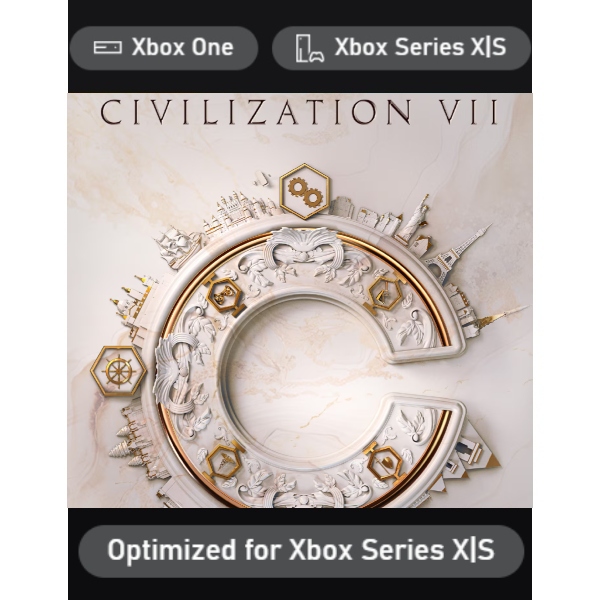Screen dimensions: 600x600
Task: Click the sailing ship sculpture
Action: point(177,245)
